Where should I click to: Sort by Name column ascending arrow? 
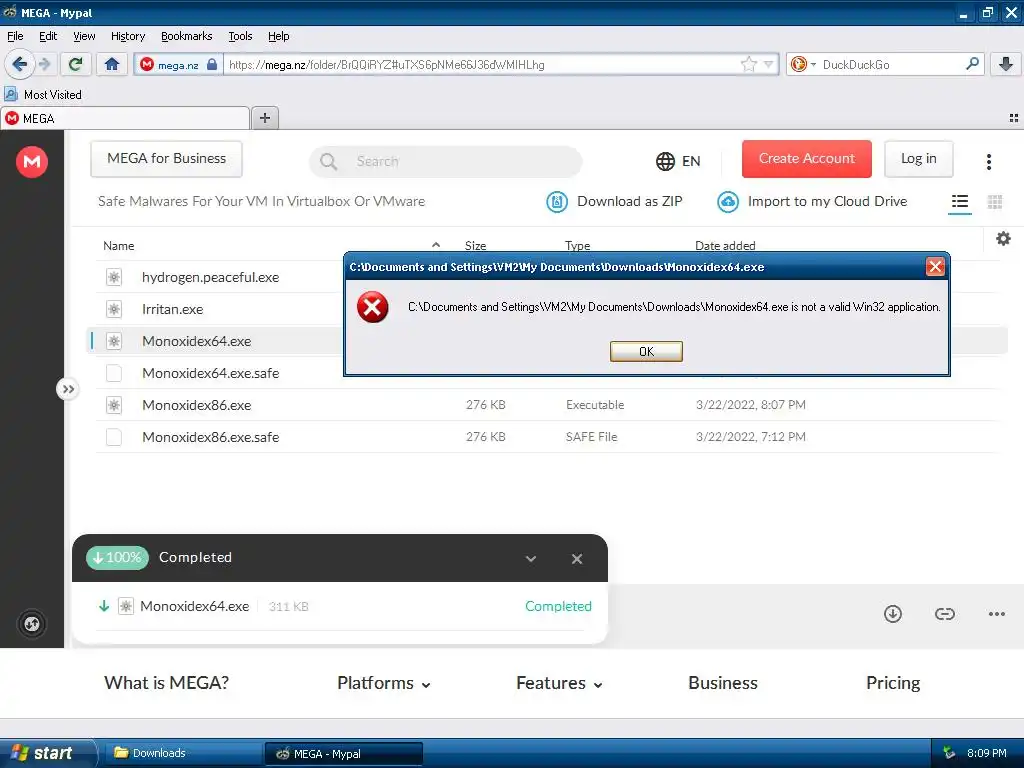[436, 245]
